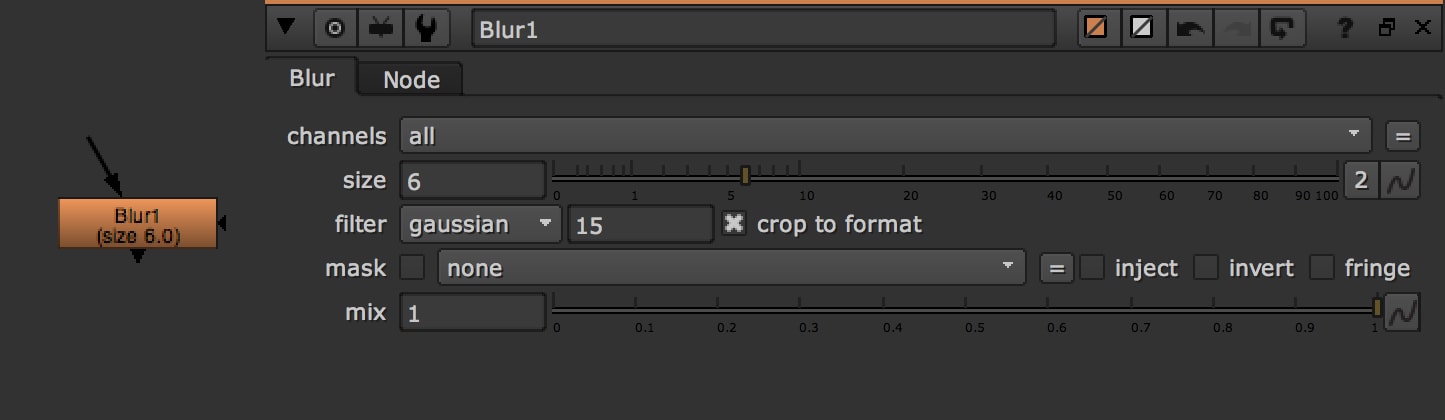Screen dimensions: 1445x420
Task: Enable the invert checkbox
Action: 1207,268
